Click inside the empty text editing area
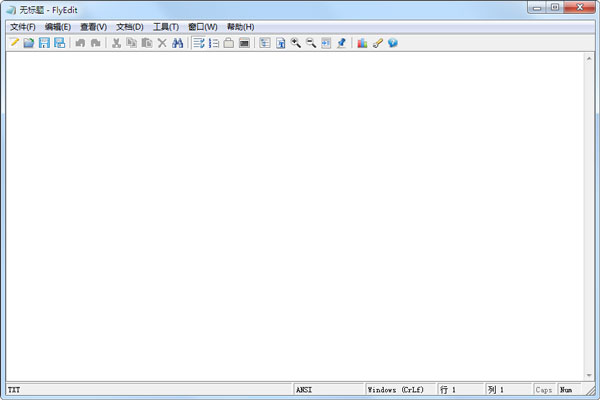This screenshot has width=600, height=400. pyautogui.click(x=290, y=210)
